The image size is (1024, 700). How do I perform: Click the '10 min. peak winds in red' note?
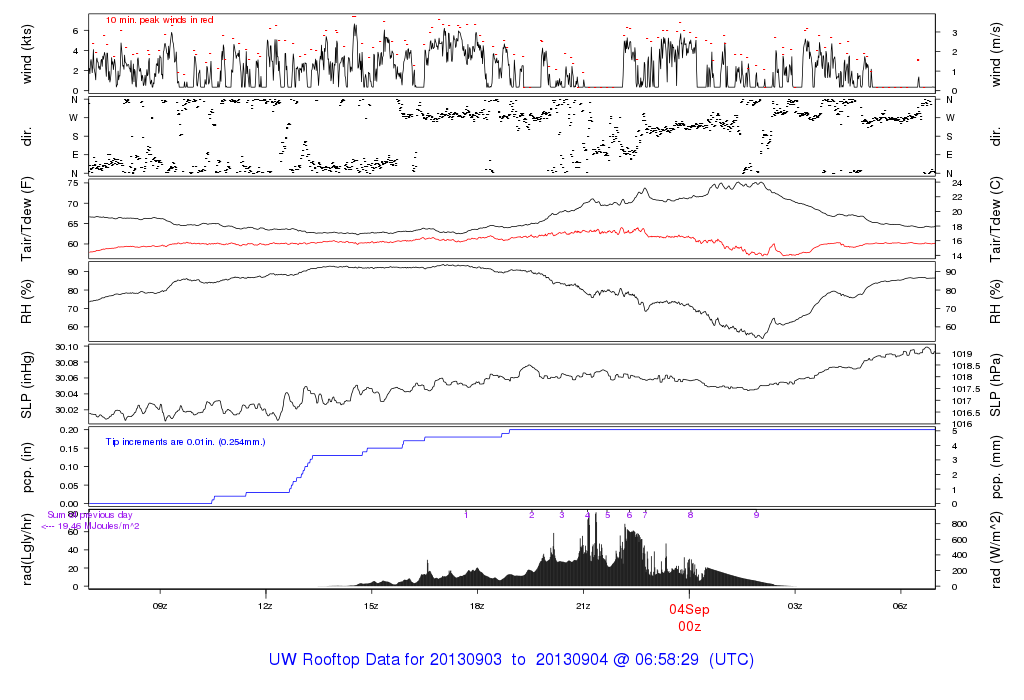[x=159, y=20]
